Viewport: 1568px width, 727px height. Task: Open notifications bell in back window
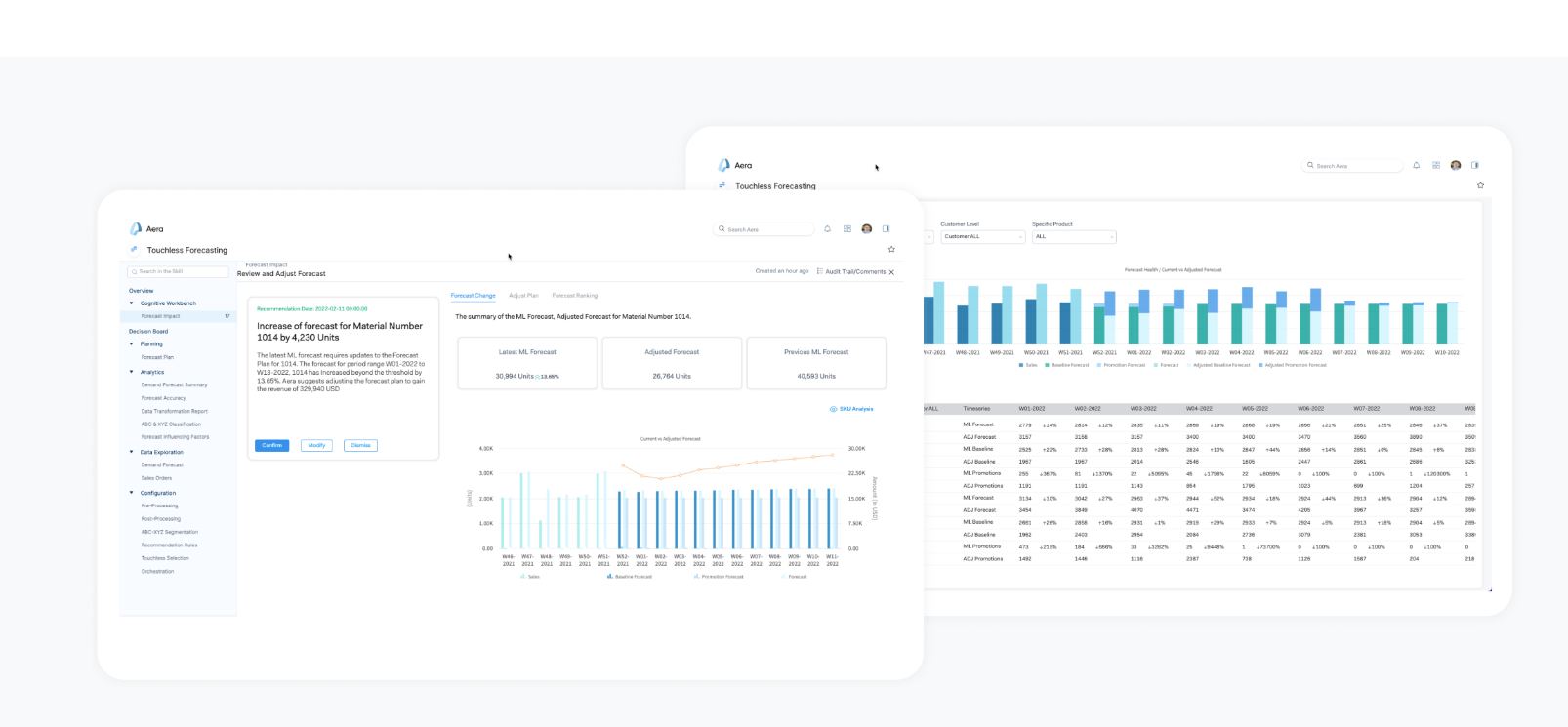(1417, 165)
